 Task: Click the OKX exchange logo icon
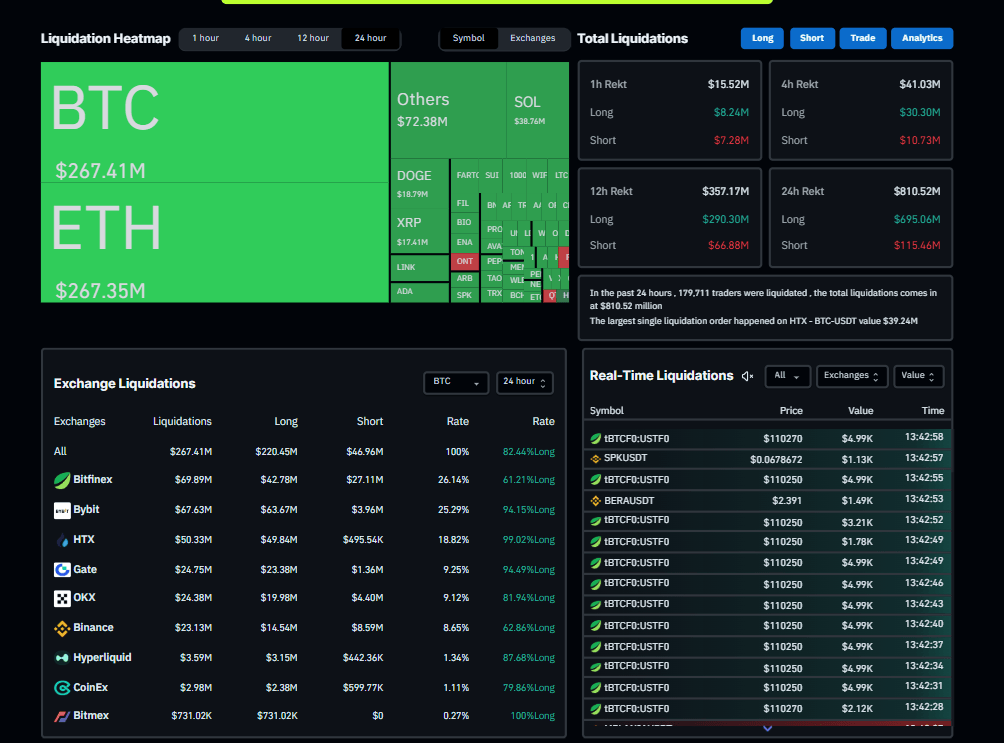coord(62,598)
